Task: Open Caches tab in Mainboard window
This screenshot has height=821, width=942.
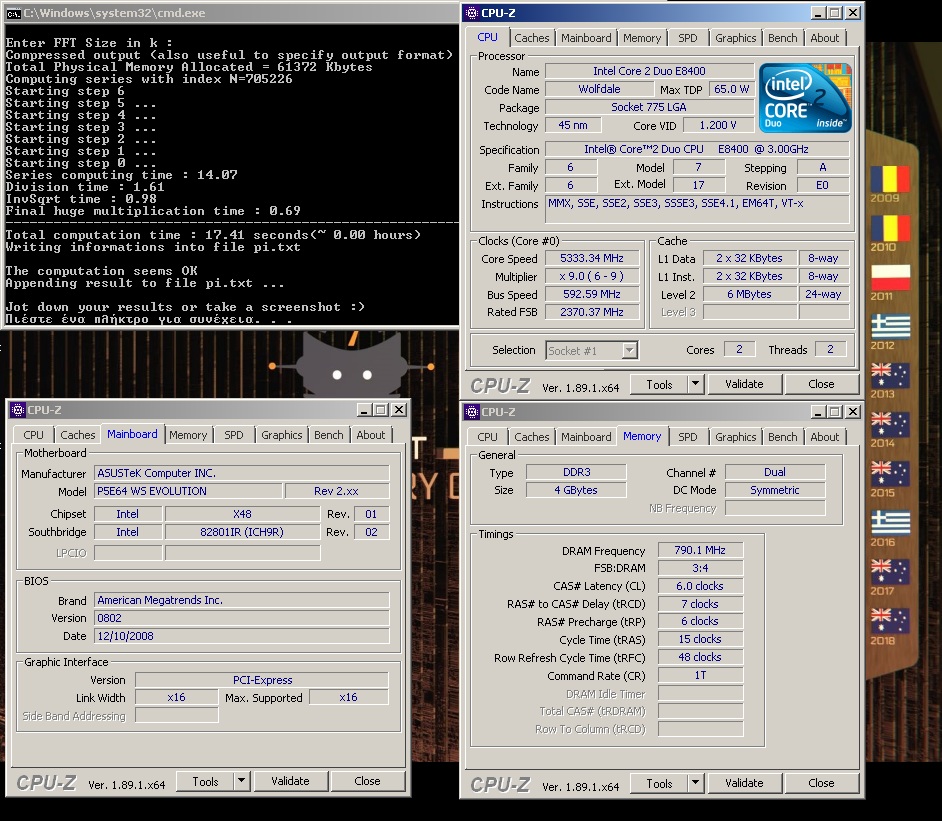Action: tap(77, 435)
